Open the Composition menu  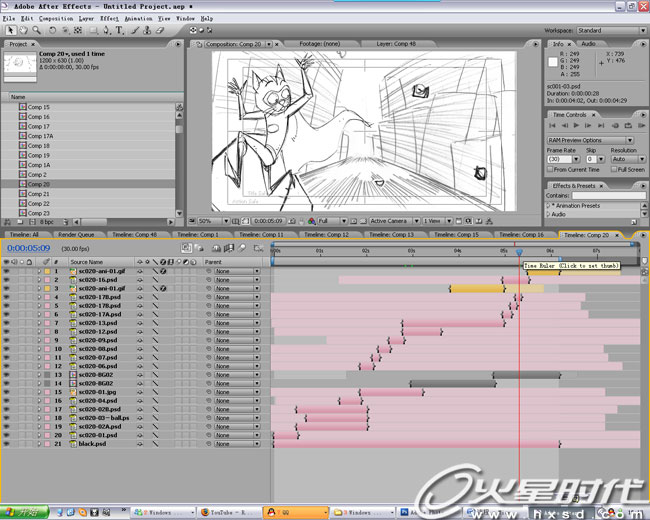click(56, 19)
